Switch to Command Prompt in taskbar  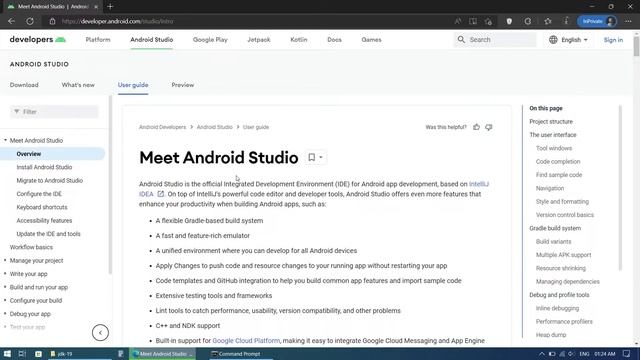[240, 354]
